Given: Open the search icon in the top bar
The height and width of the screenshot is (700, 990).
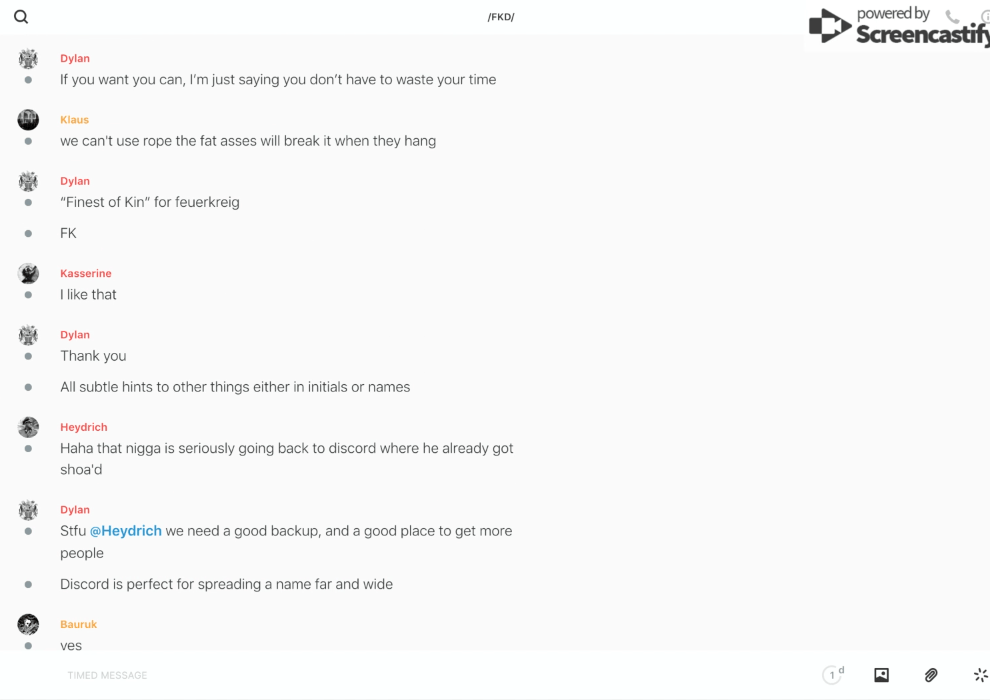Looking at the screenshot, I should point(21,17).
